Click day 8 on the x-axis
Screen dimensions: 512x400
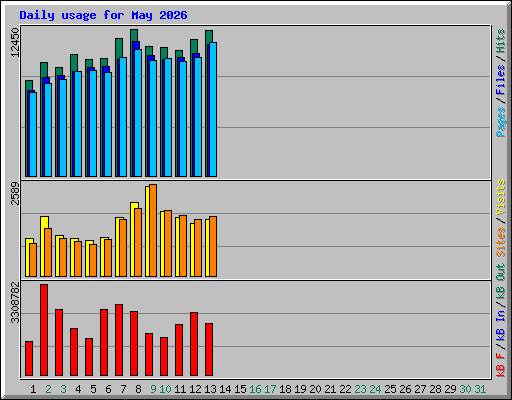pos(138,389)
